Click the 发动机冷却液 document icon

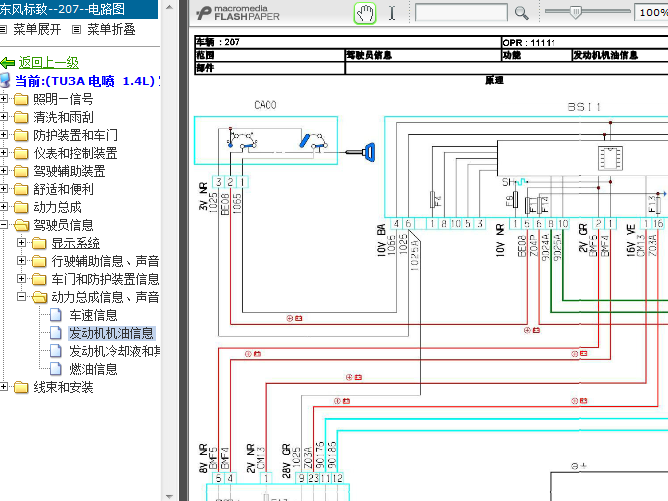coord(56,351)
